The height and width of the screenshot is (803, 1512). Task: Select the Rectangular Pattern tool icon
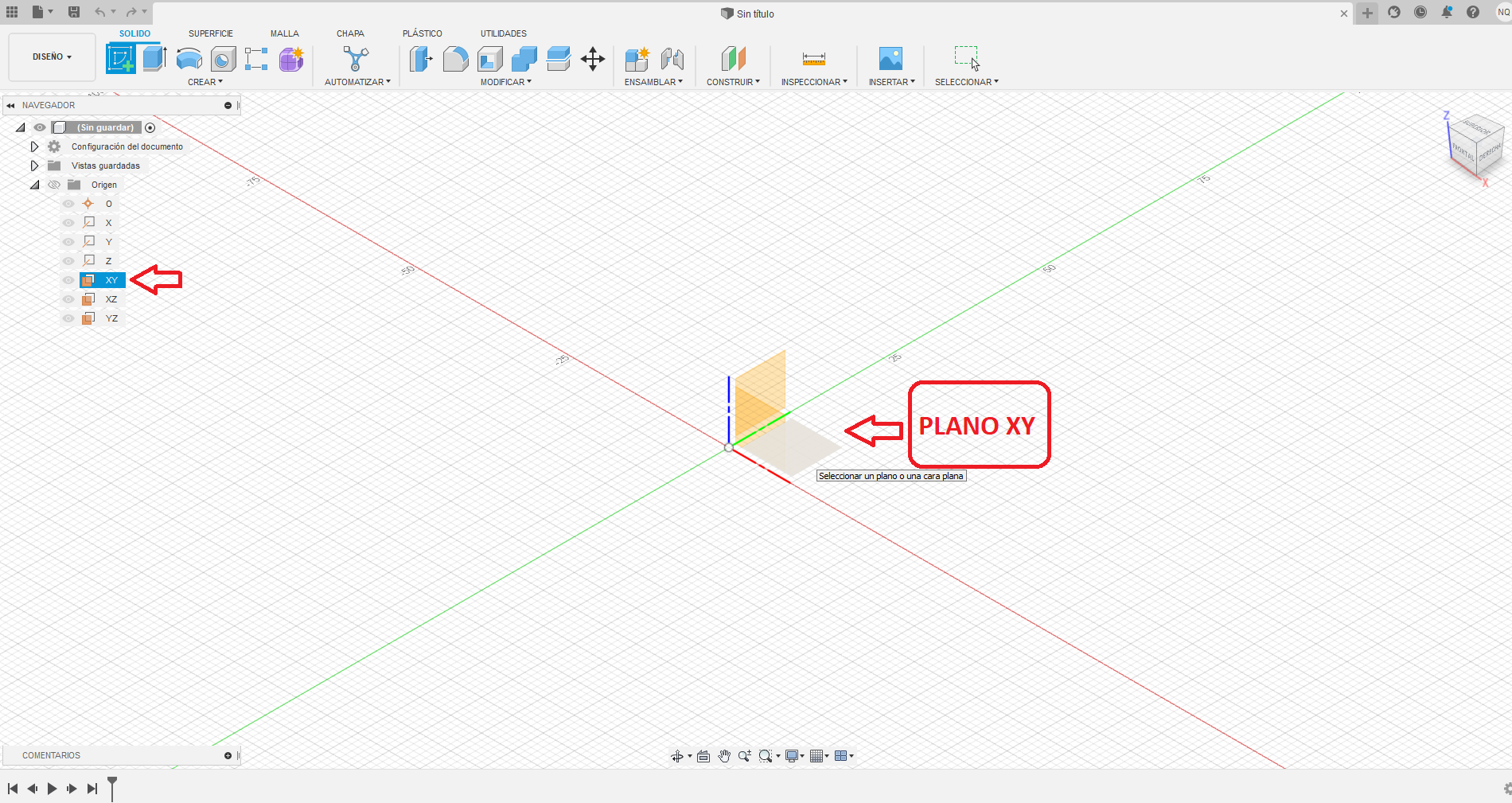click(256, 59)
